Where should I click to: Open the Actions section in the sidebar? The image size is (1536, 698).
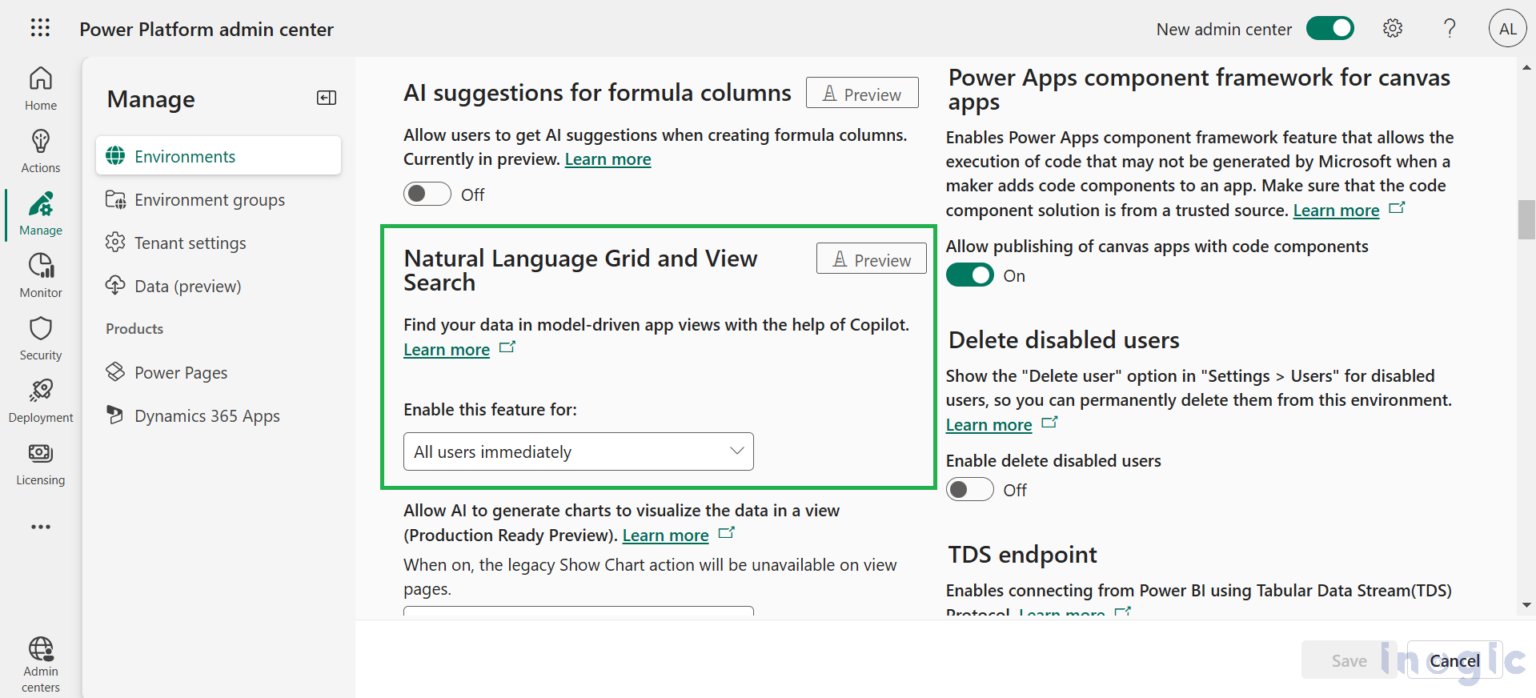40,150
